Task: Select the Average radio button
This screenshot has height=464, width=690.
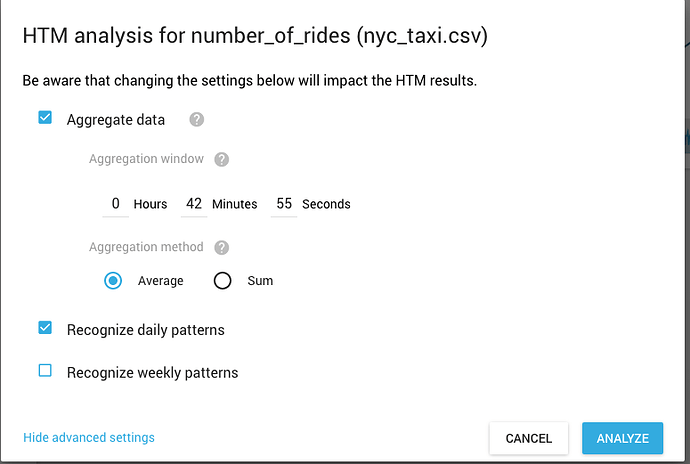Action: (113, 280)
